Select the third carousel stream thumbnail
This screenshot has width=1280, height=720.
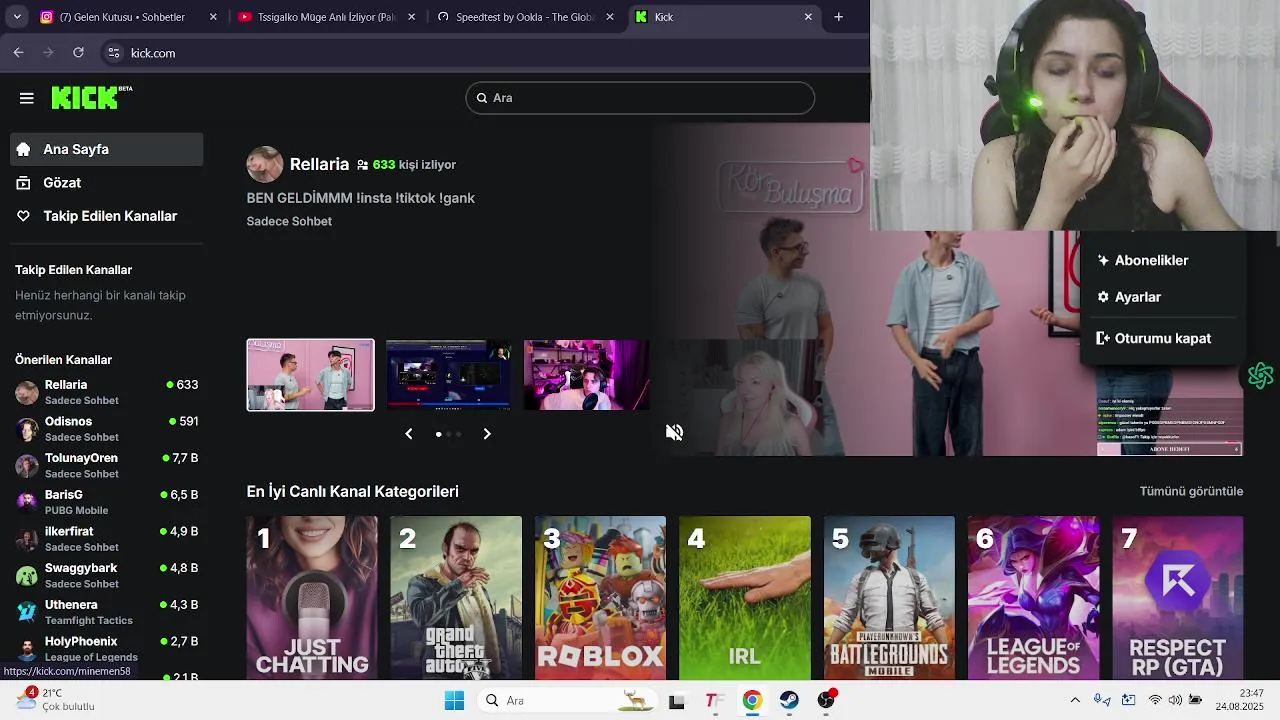[587, 375]
